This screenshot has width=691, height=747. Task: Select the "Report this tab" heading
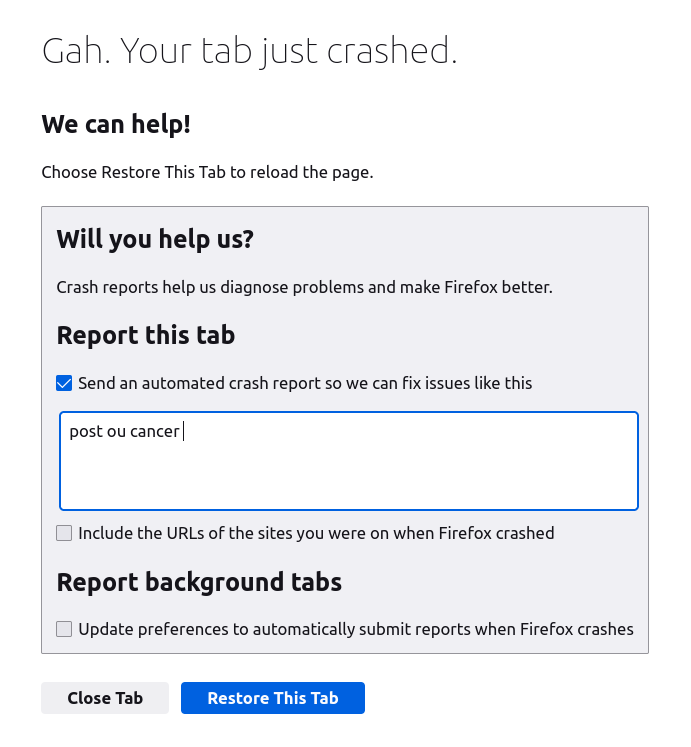click(x=146, y=334)
